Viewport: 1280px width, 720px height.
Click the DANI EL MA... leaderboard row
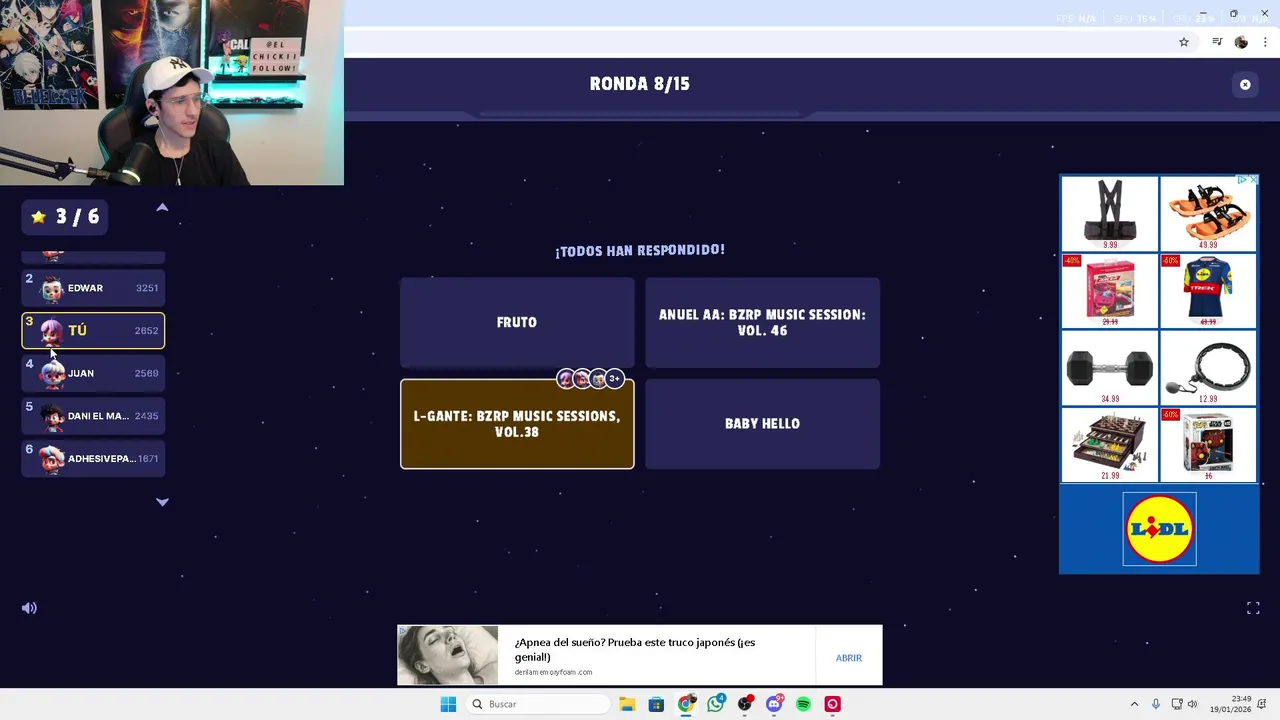(93, 416)
